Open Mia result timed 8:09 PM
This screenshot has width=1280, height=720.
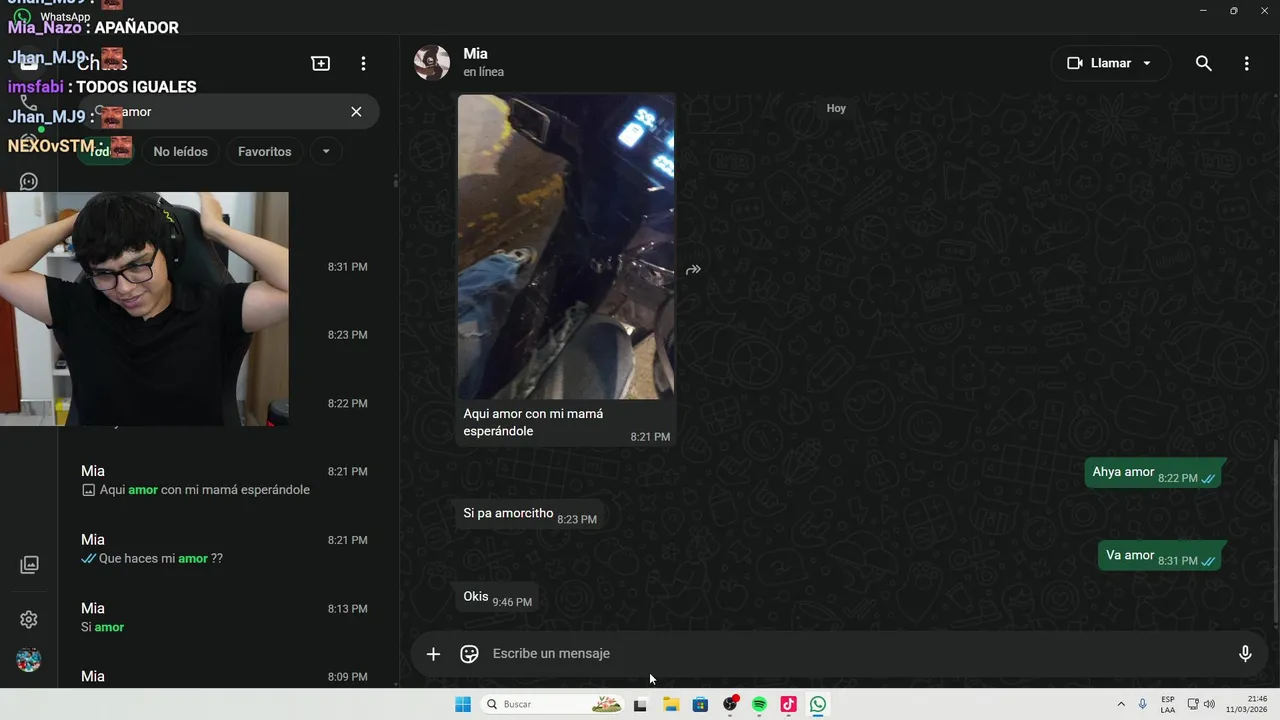click(x=228, y=672)
